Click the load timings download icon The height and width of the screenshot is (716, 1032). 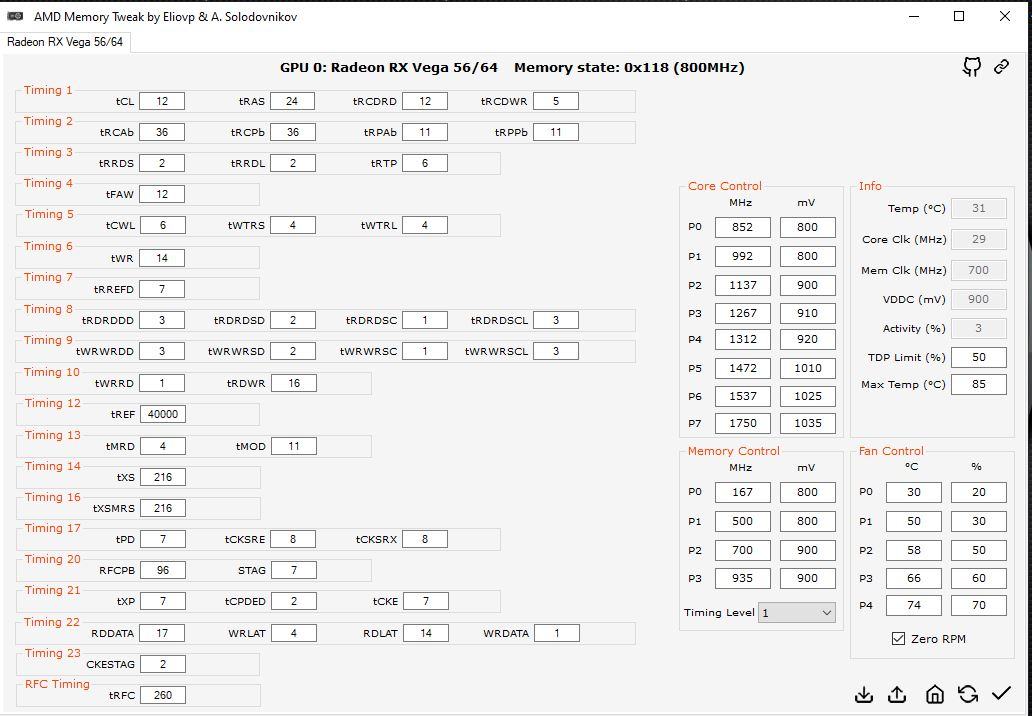tap(864, 694)
